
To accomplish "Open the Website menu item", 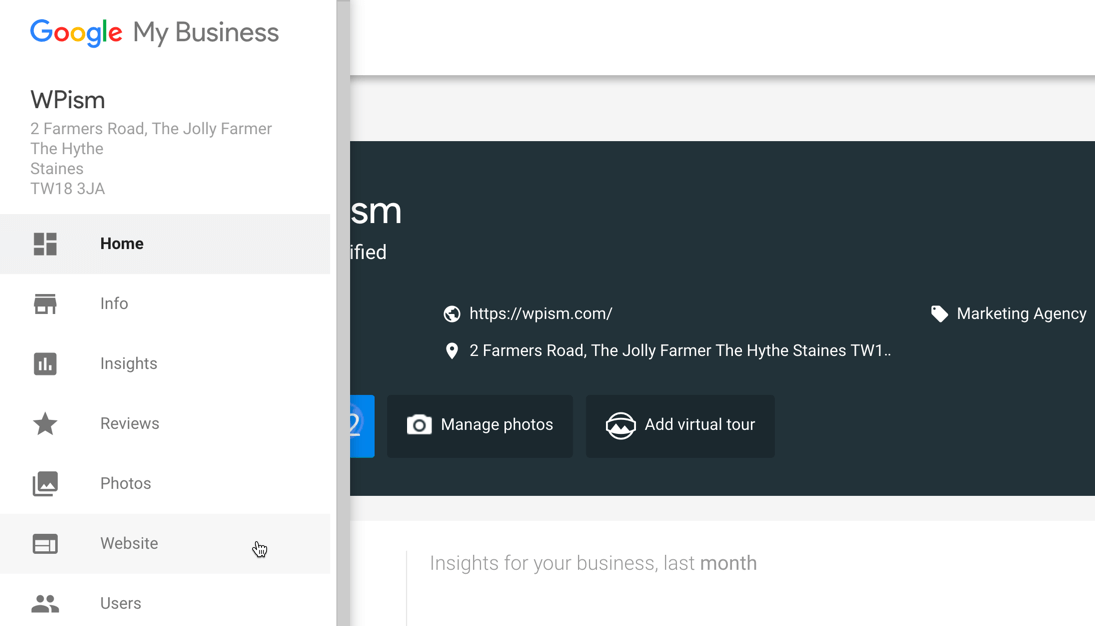I will click(x=165, y=544).
